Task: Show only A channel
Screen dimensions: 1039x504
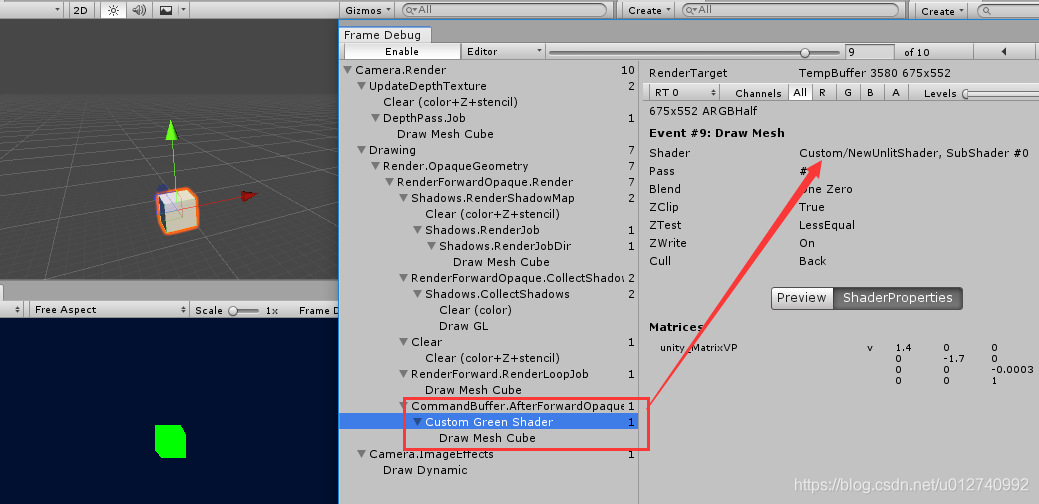Action: pyautogui.click(x=896, y=93)
